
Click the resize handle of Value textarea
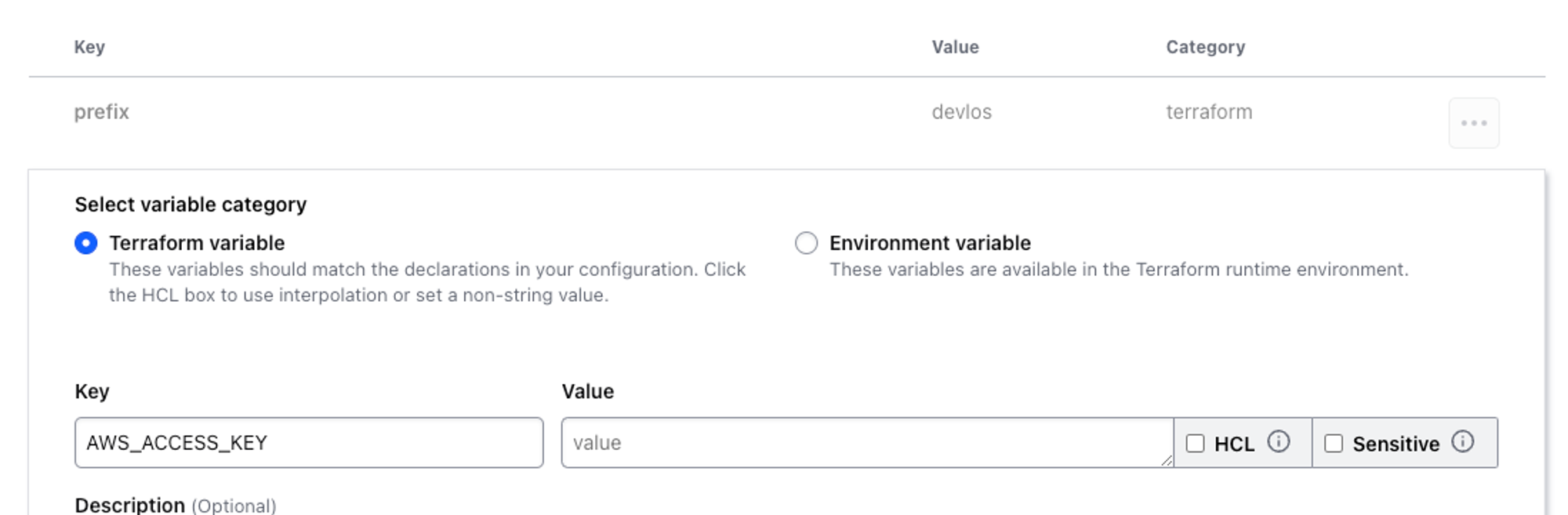coord(1167,461)
